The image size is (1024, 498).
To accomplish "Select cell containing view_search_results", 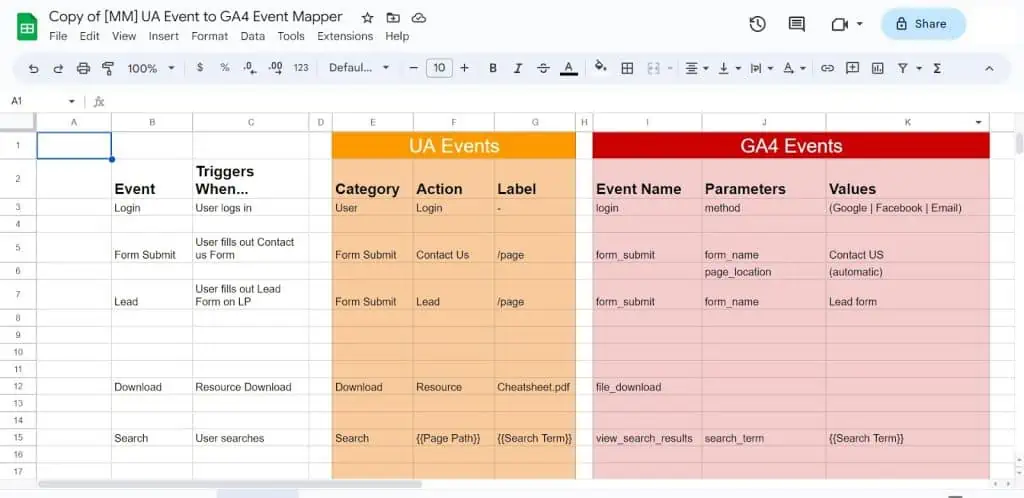I will pyautogui.click(x=647, y=438).
